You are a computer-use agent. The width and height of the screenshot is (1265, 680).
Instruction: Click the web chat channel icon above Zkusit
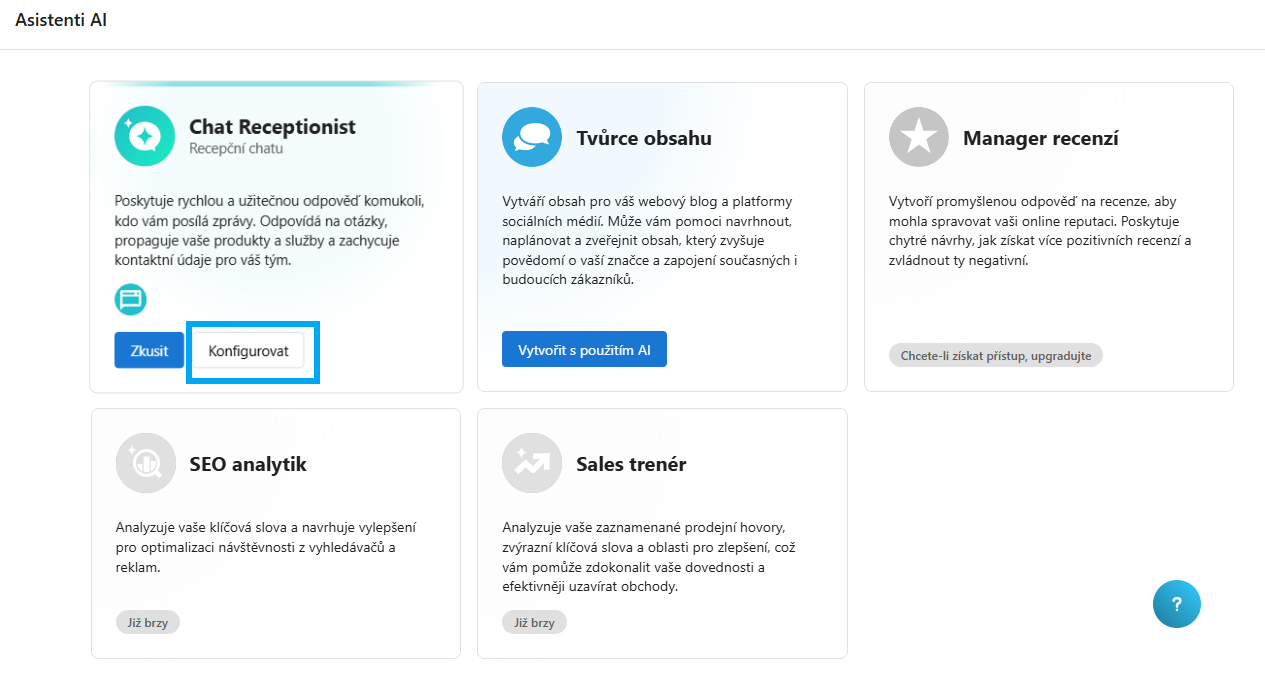click(x=131, y=299)
